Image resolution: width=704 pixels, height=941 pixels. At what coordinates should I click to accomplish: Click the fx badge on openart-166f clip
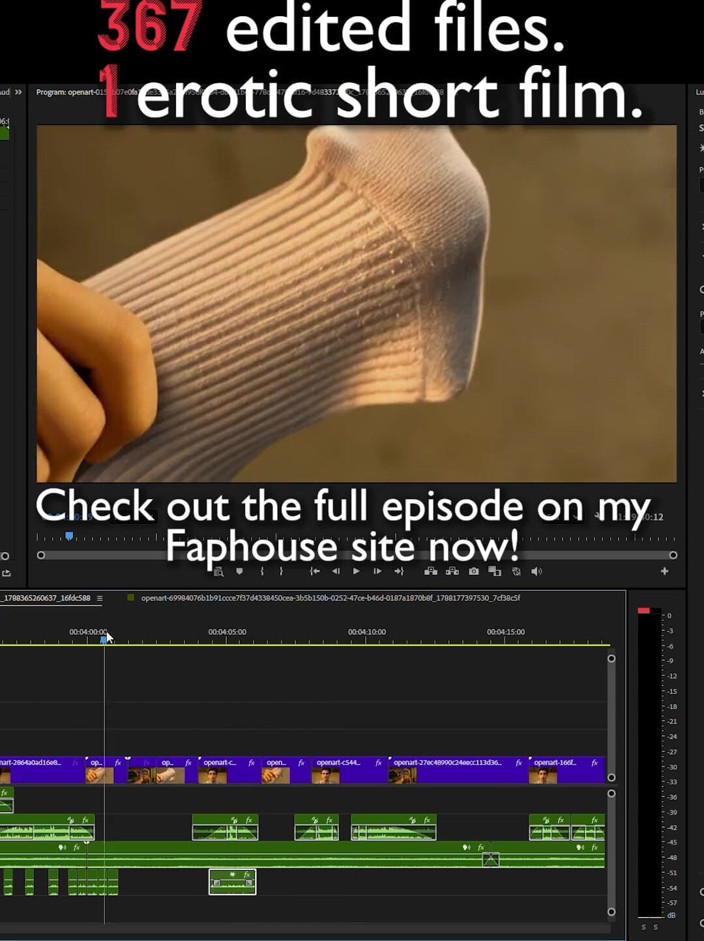(594, 763)
